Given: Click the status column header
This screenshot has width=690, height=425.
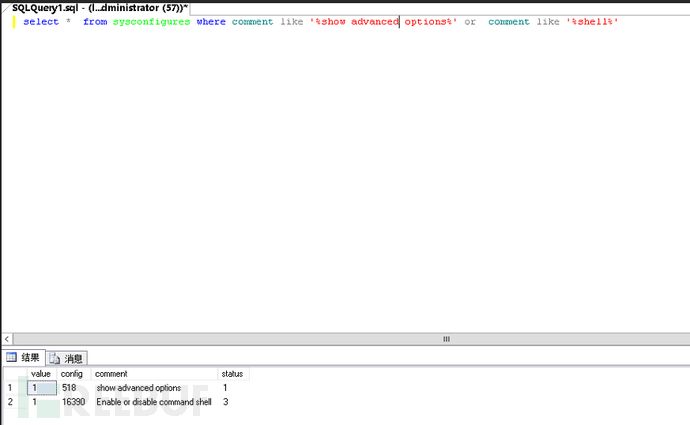Looking at the screenshot, I should pyautogui.click(x=232, y=374).
